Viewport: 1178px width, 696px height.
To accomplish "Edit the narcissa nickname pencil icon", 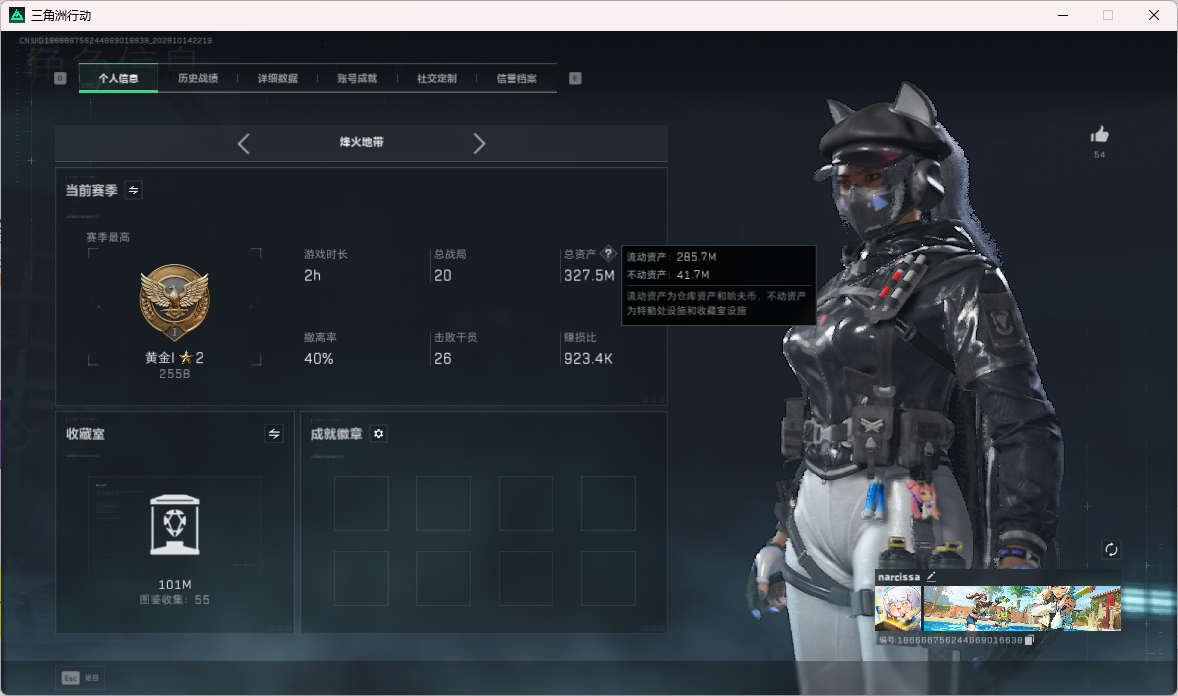I will [931, 576].
